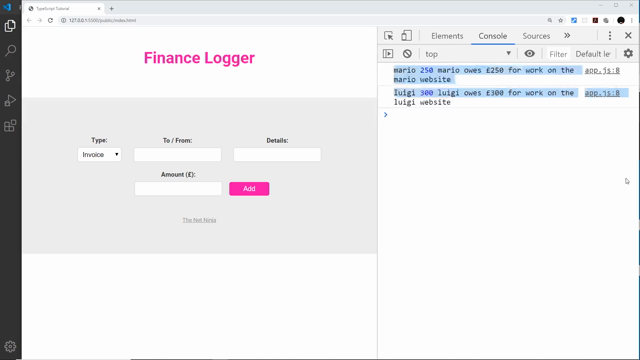The height and width of the screenshot is (360, 640).
Task: Open VS Code Explorer files icon
Action: click(x=10, y=26)
